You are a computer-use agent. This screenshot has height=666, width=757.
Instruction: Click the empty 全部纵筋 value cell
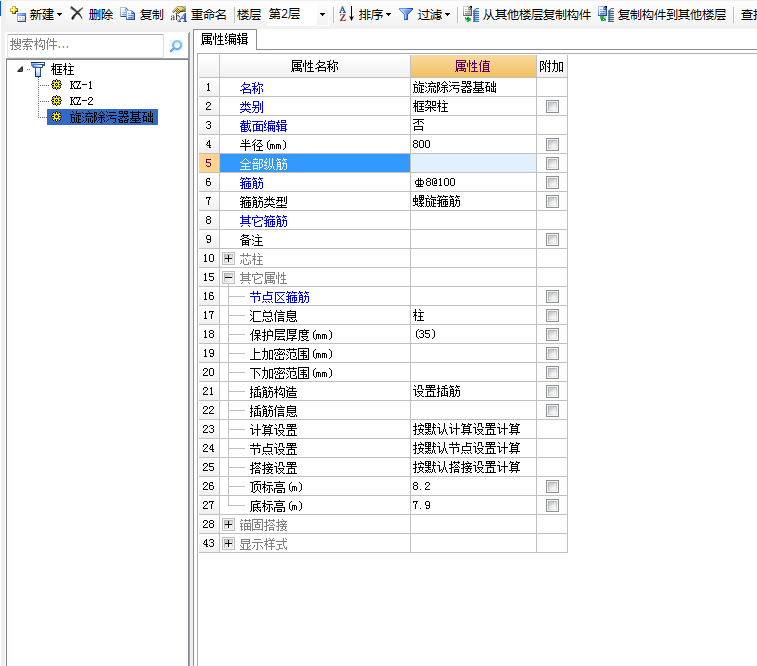tap(473, 163)
